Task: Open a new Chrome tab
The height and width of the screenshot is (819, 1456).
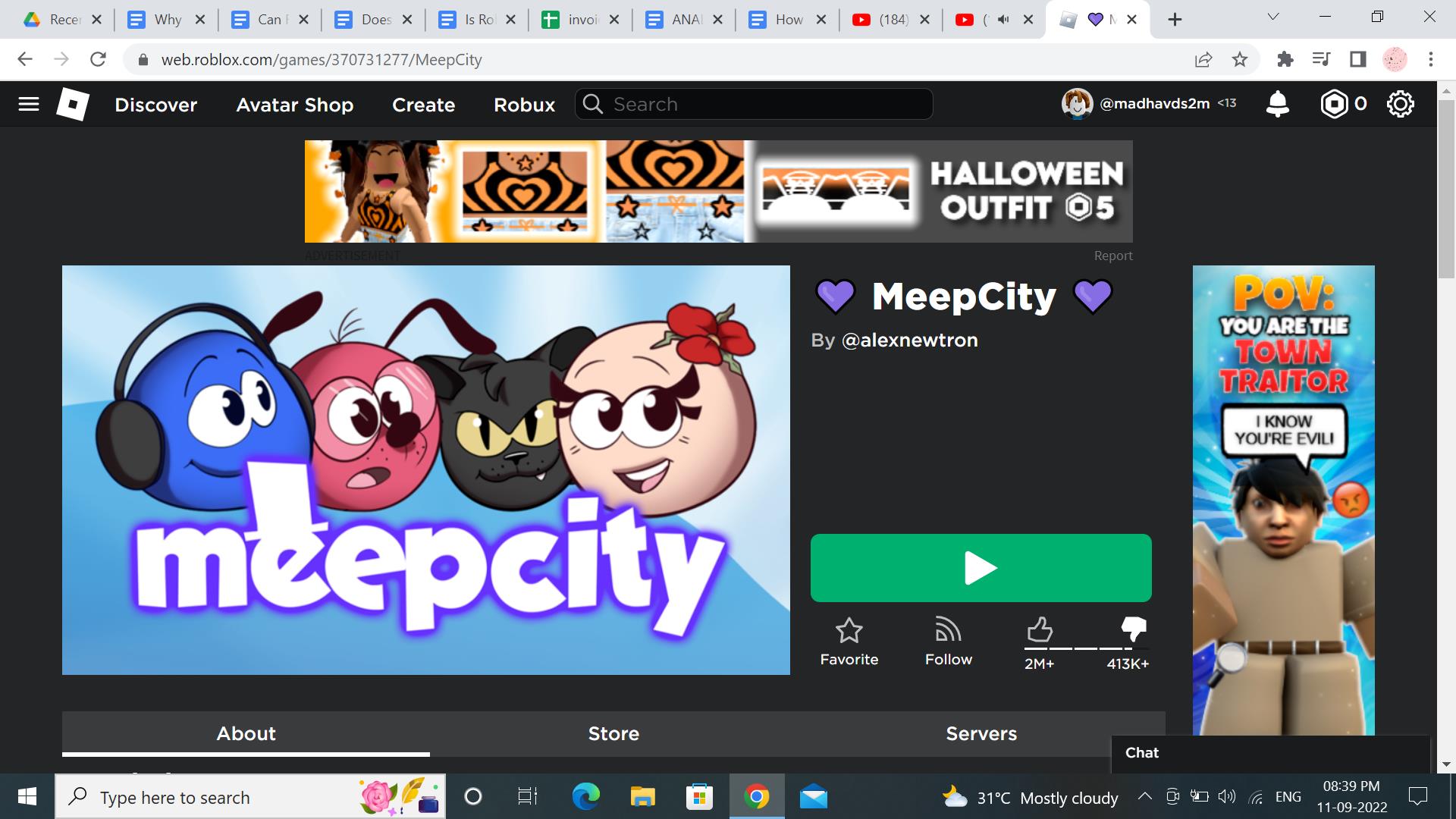Action: pos(1175,20)
